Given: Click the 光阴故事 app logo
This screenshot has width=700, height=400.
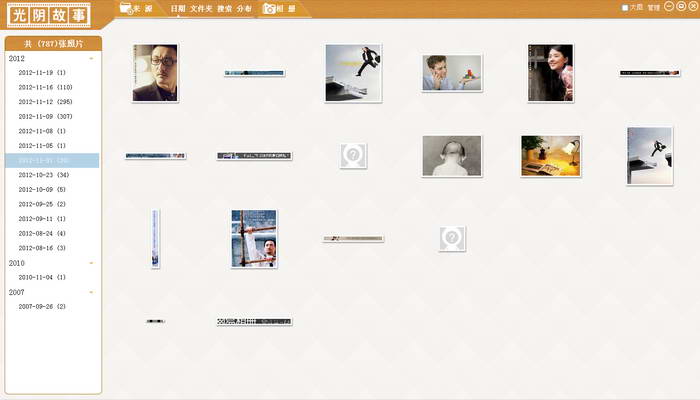Looking at the screenshot, I should coord(49,15).
